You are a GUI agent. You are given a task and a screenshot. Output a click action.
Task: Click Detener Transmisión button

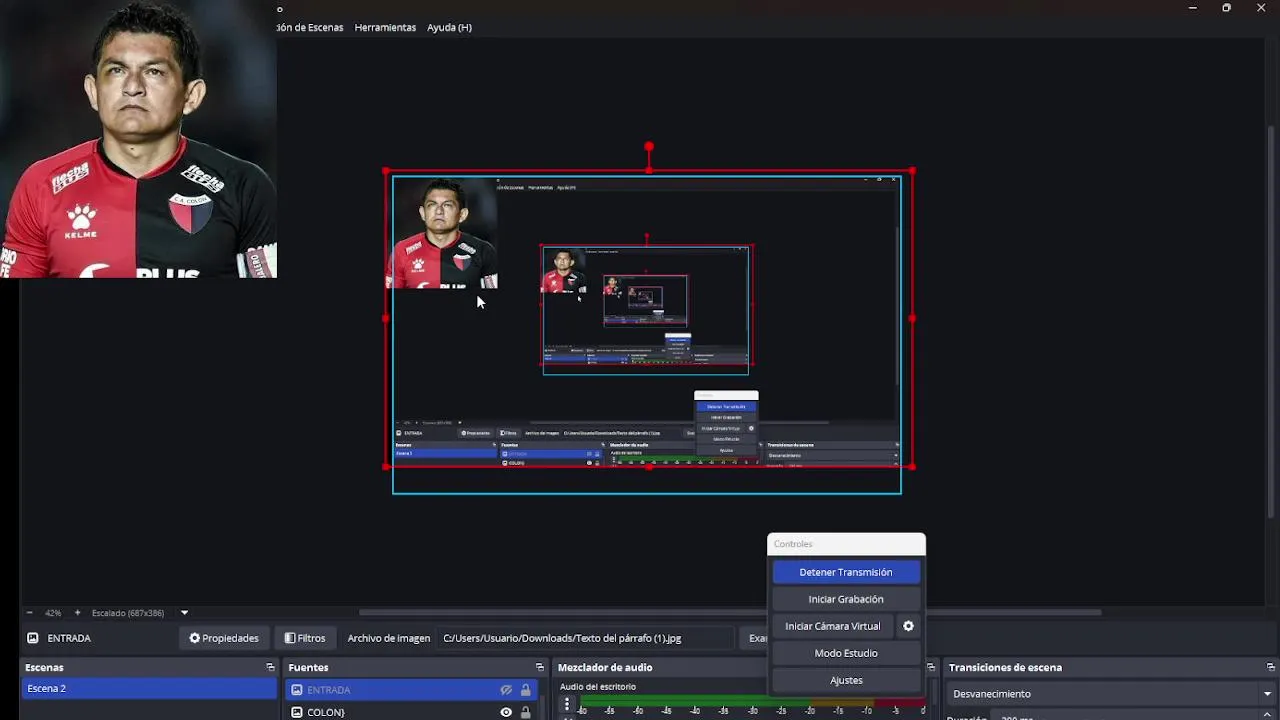(846, 572)
